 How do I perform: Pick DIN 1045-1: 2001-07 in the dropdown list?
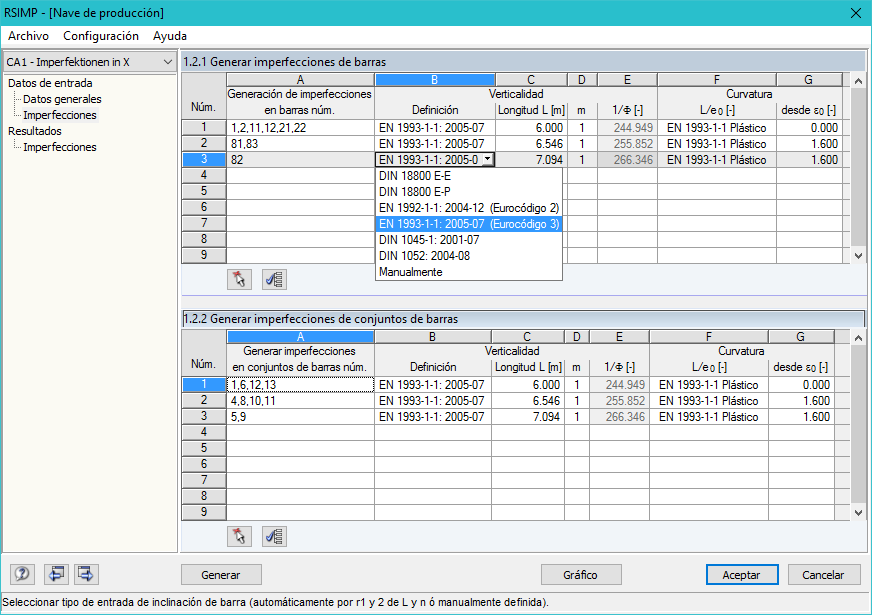(x=469, y=240)
